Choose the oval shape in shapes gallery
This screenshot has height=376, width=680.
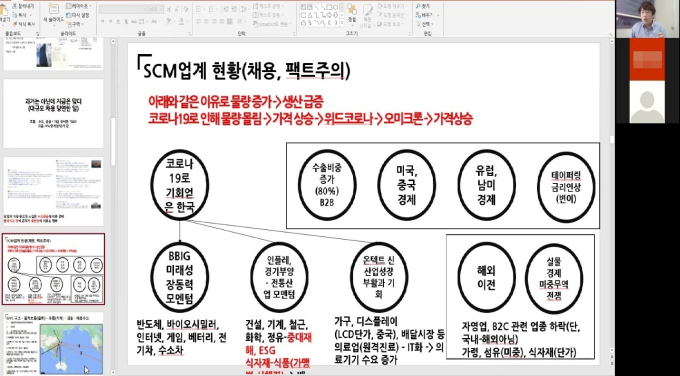pos(336,7)
